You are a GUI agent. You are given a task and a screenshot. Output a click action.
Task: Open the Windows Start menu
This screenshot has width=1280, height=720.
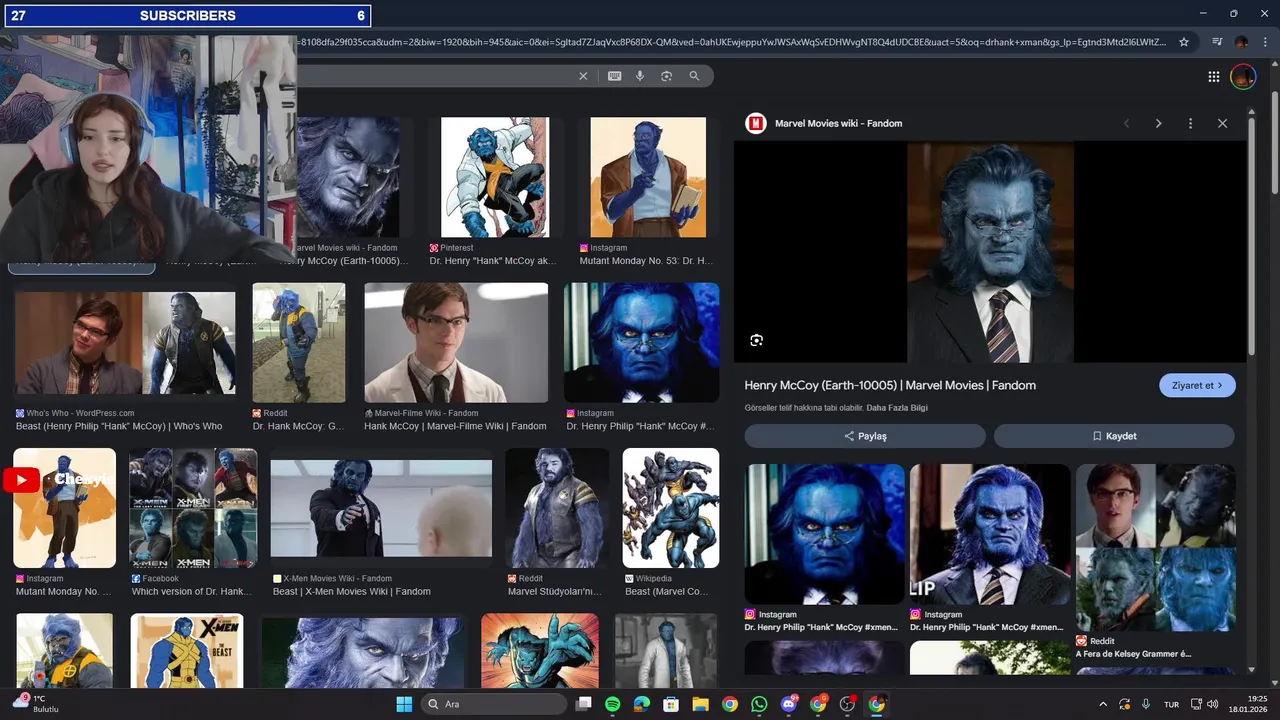[404, 704]
